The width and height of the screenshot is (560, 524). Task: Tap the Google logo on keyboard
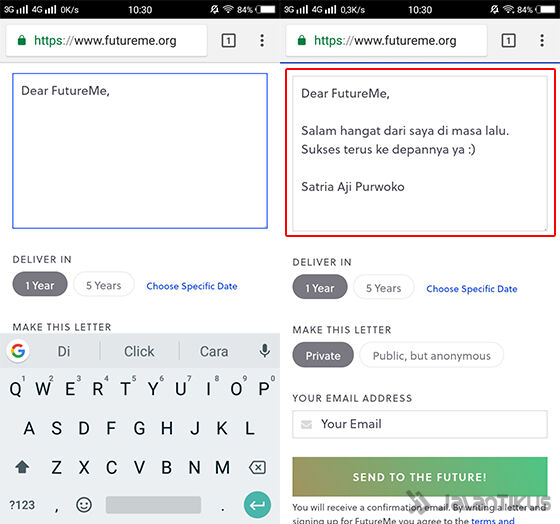(18, 351)
